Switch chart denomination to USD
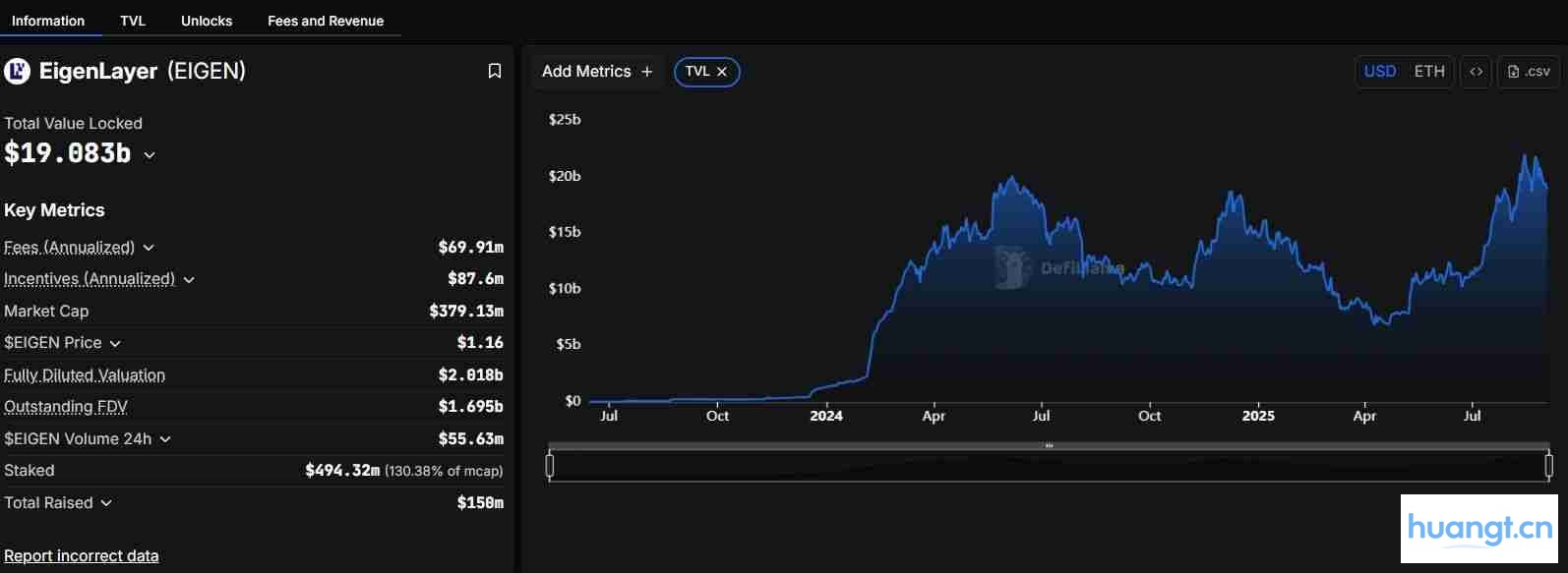Image resolution: width=1568 pixels, height=573 pixels. click(1379, 72)
